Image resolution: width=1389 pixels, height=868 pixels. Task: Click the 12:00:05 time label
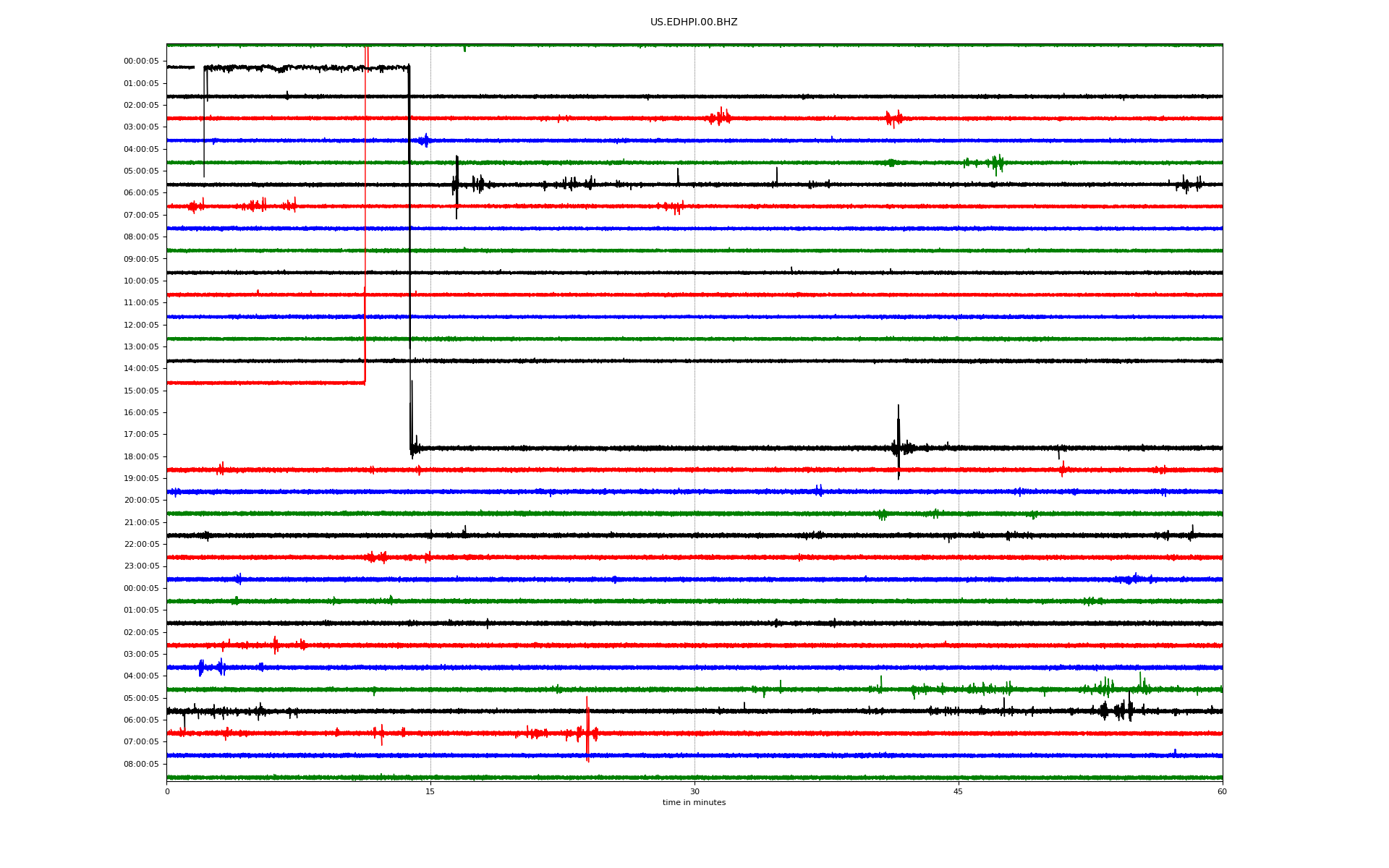[x=141, y=325]
